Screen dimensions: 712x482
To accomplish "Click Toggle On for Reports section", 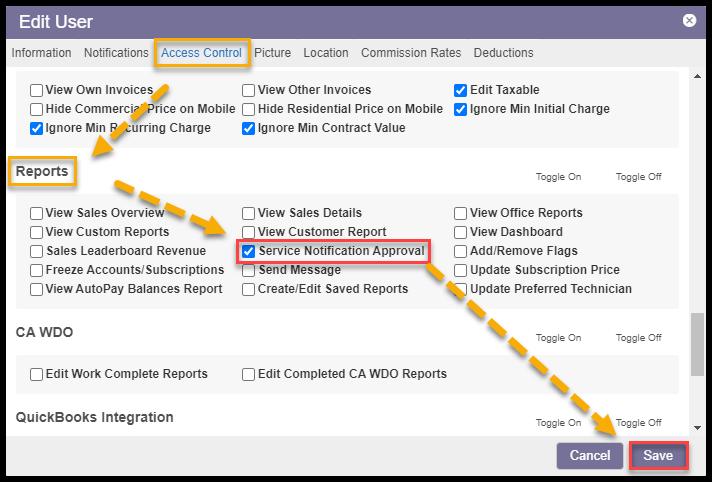I will coord(559,177).
